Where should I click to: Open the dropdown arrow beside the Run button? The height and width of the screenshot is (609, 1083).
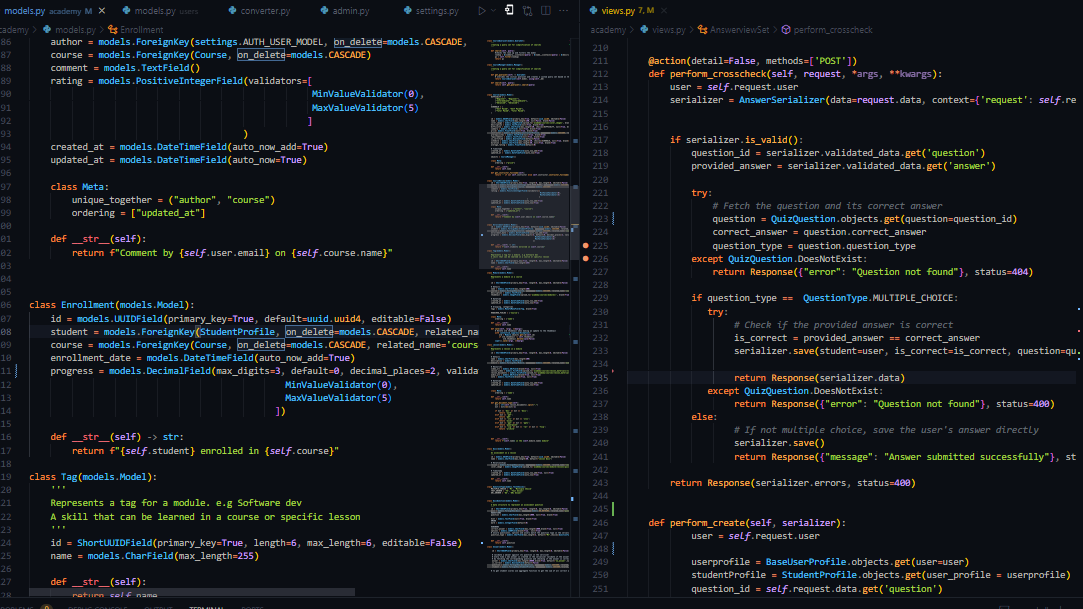(x=494, y=11)
